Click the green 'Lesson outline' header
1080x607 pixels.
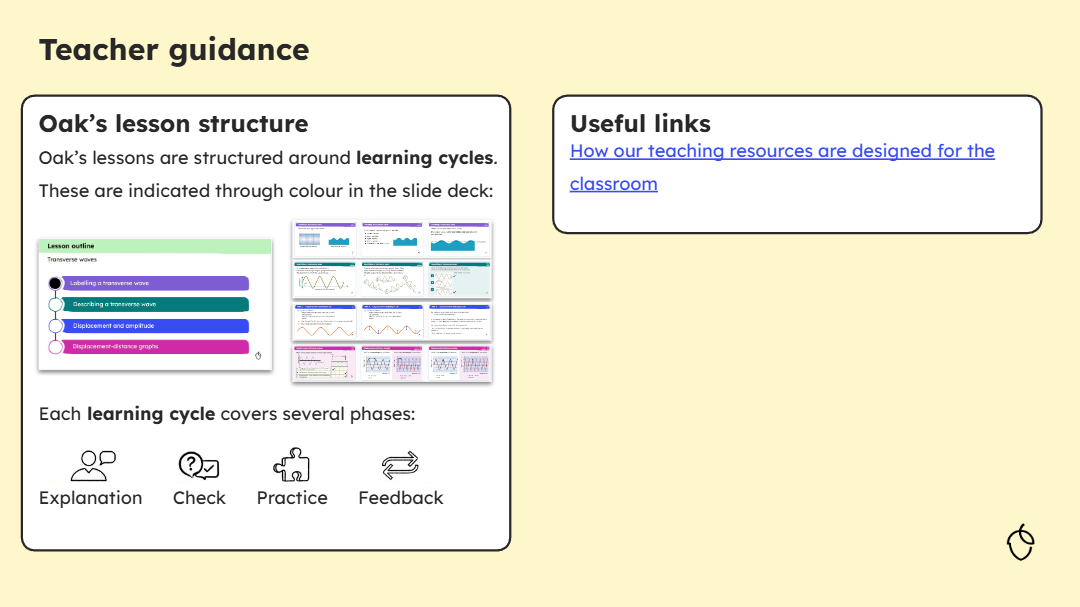coord(155,245)
